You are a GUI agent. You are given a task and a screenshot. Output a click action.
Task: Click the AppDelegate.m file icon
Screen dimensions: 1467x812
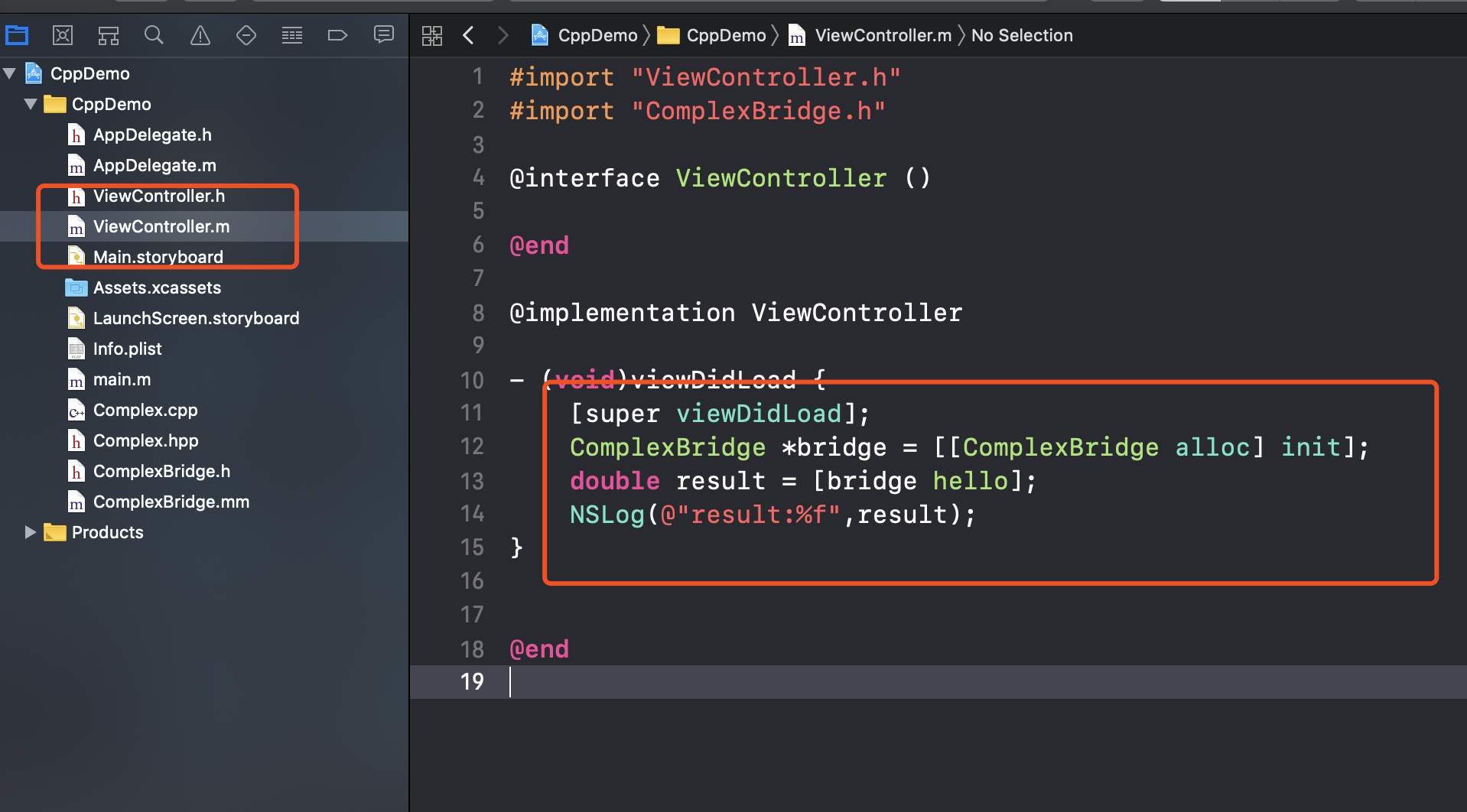coord(76,166)
